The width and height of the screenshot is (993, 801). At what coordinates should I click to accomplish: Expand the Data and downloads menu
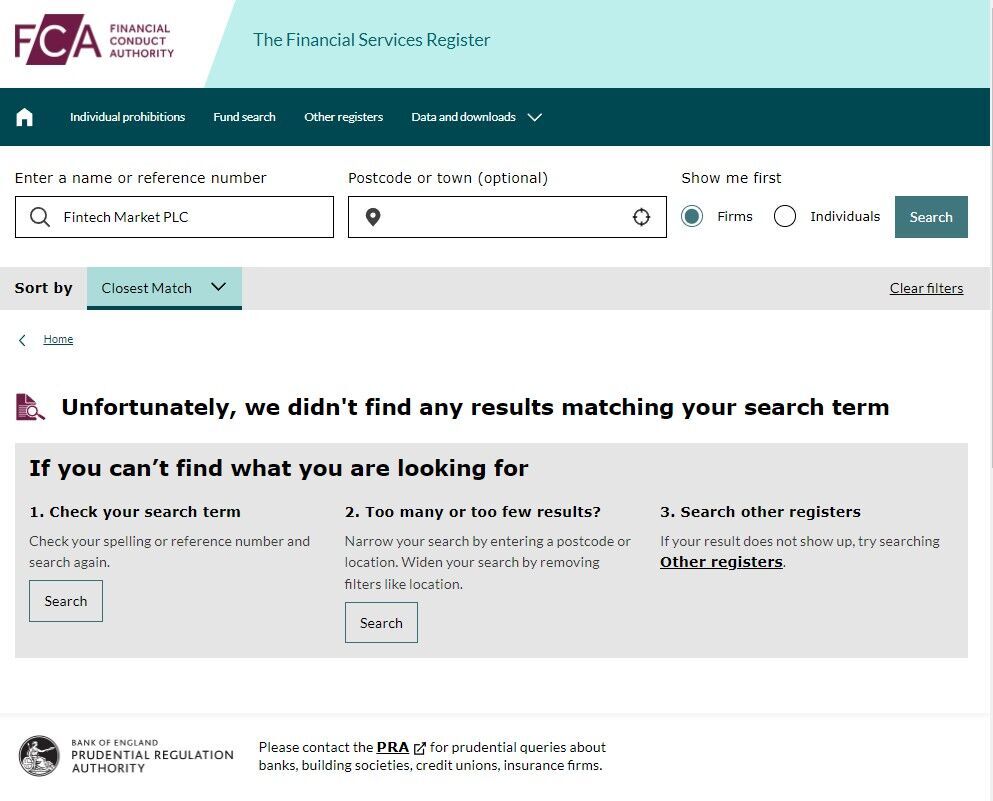point(476,117)
